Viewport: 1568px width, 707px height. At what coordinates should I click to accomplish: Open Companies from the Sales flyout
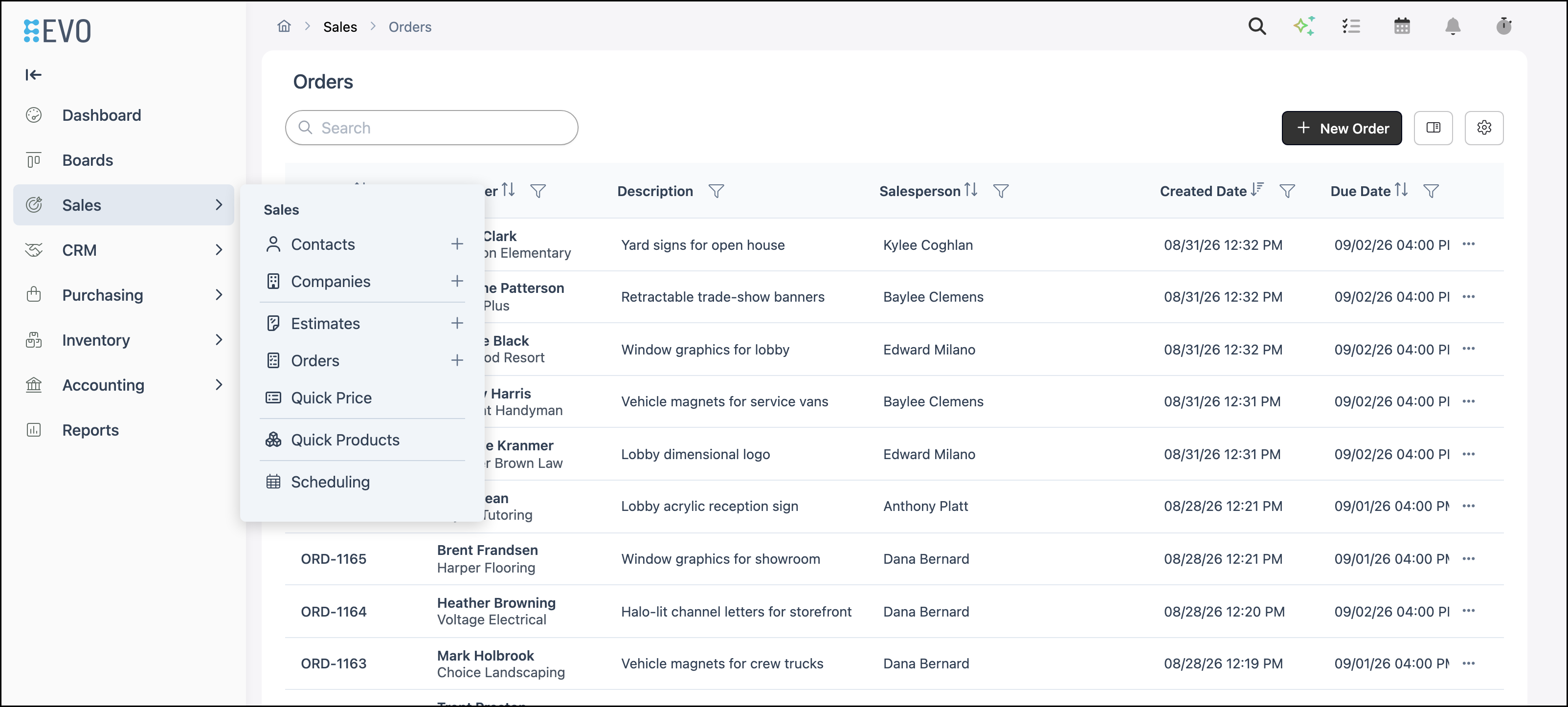click(331, 281)
